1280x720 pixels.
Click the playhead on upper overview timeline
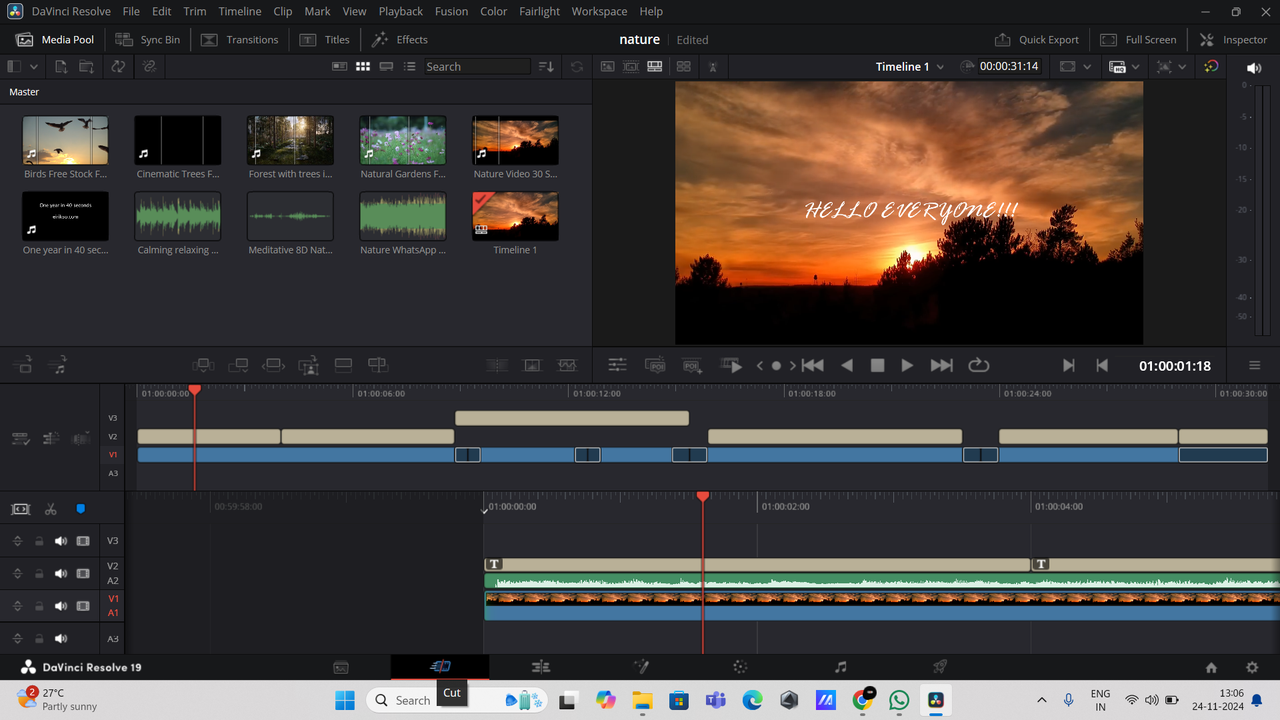click(x=195, y=389)
